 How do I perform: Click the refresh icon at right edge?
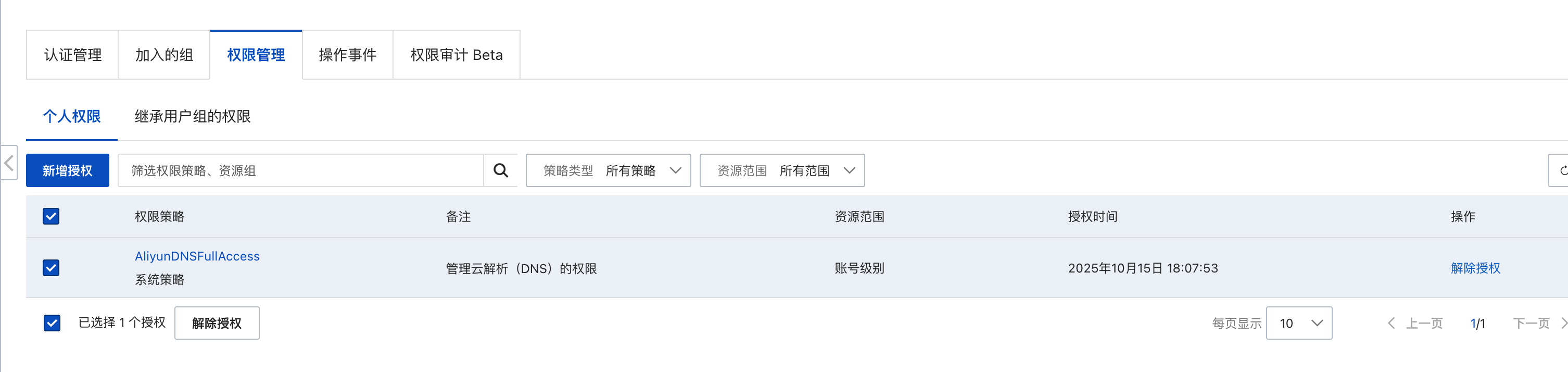coord(1561,170)
